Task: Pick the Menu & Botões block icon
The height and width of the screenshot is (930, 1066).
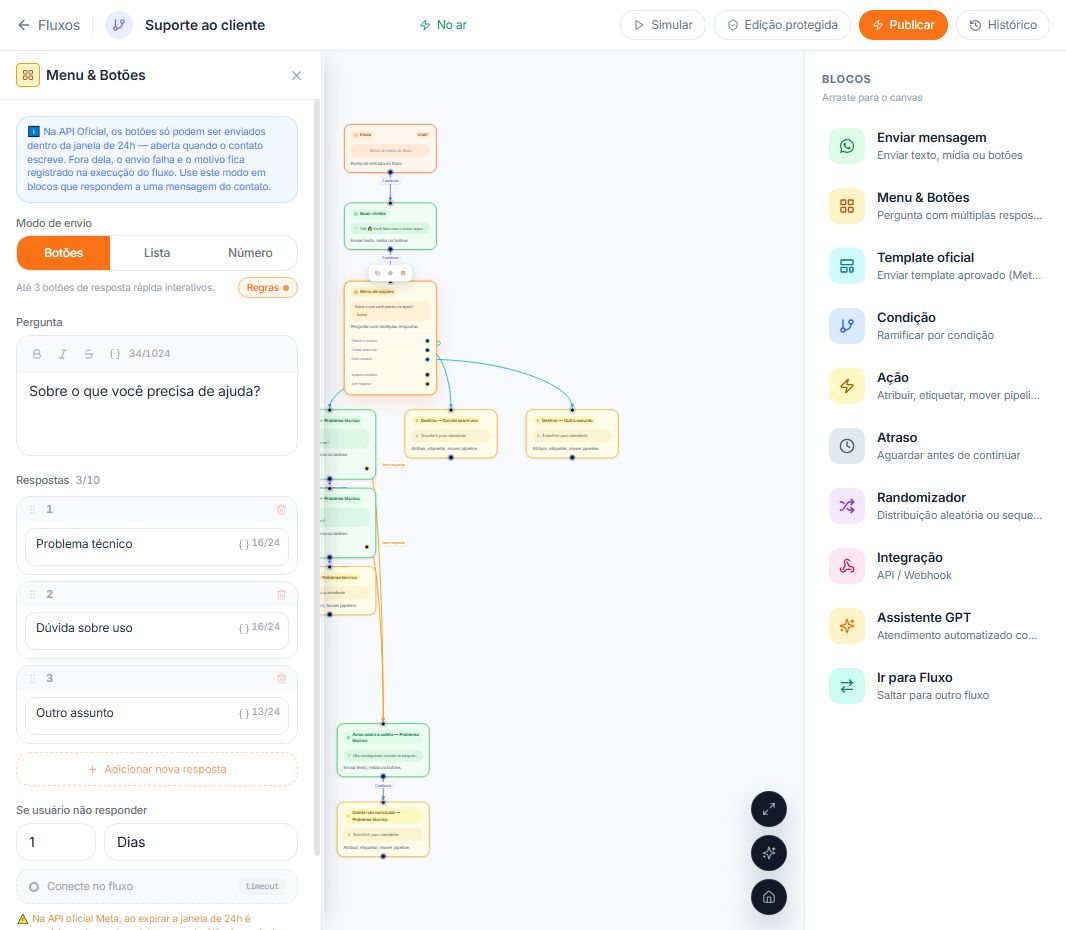Action: click(x=847, y=206)
